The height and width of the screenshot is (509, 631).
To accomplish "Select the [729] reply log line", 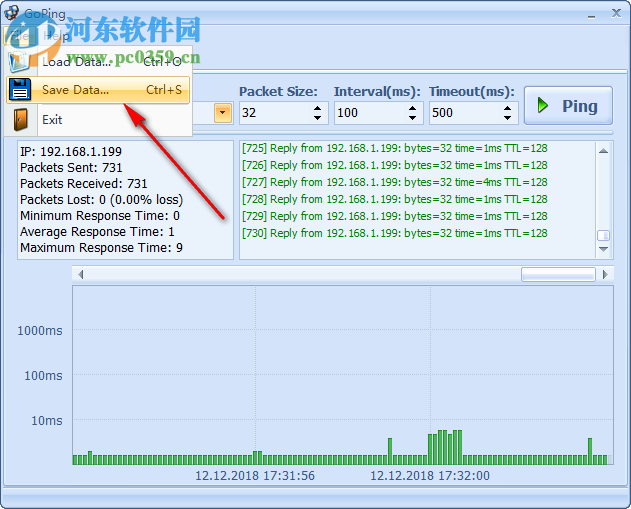I will (x=394, y=216).
